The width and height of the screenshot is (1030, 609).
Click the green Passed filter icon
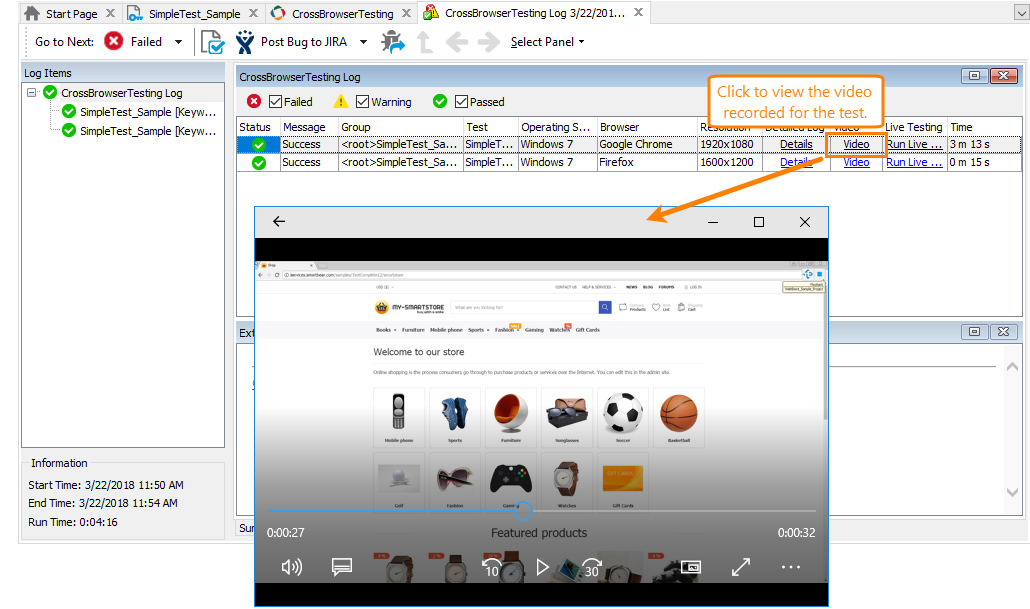click(x=439, y=101)
